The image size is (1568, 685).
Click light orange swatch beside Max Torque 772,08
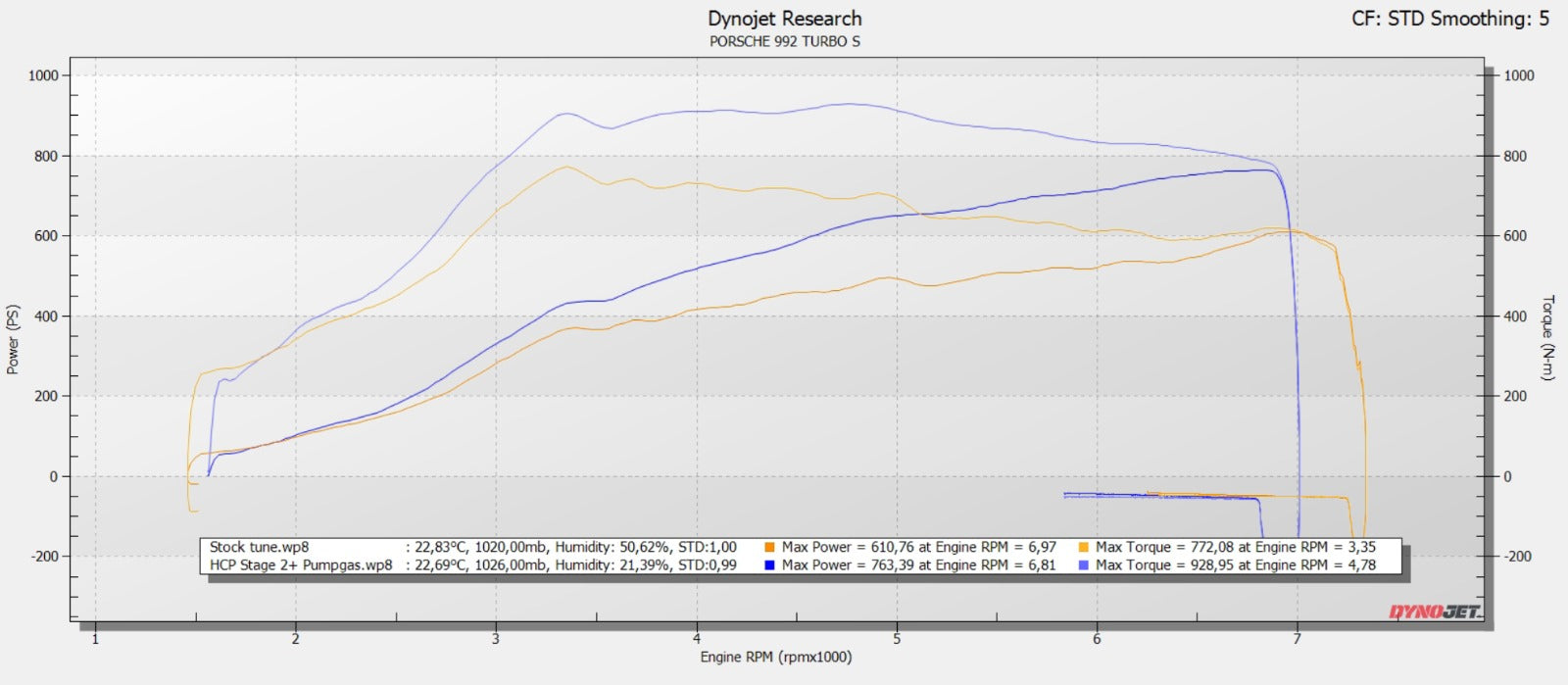[1083, 548]
